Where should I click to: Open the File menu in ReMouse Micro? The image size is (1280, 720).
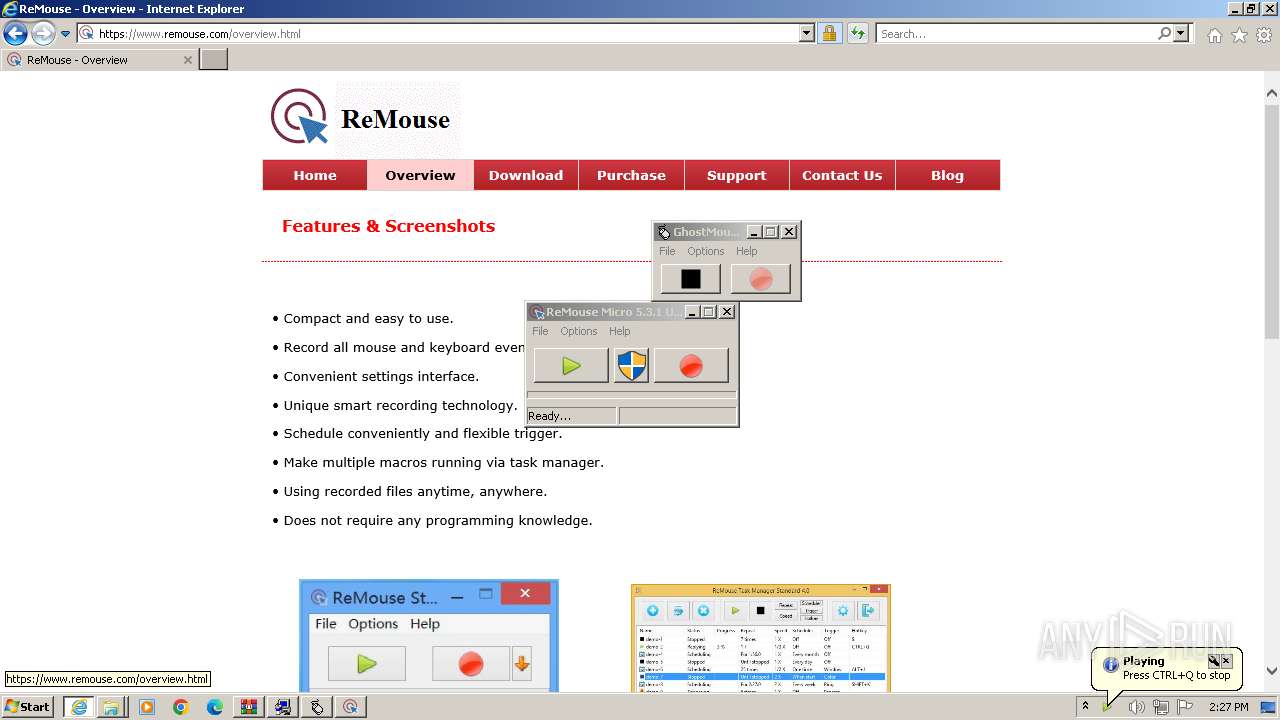tap(540, 331)
